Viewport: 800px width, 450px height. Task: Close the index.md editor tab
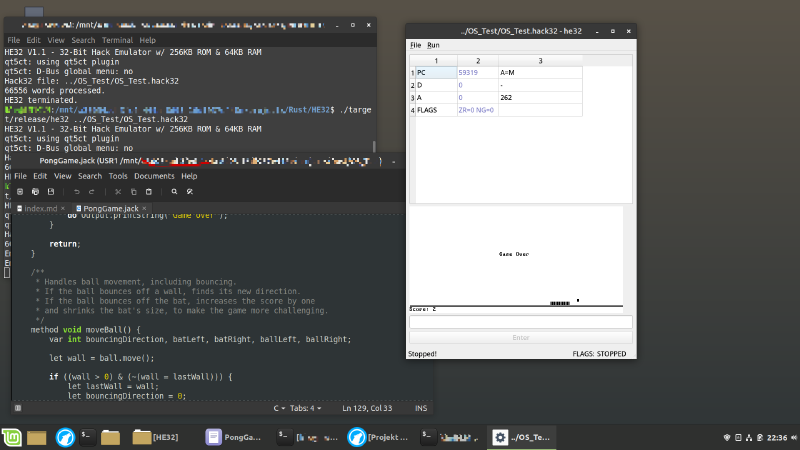65,208
